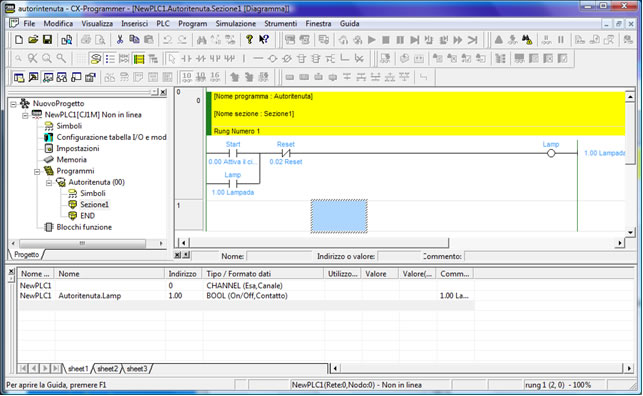Click the simulation stop square button
This screenshot has height=396, width=643.
pyautogui.click(x=386, y=40)
